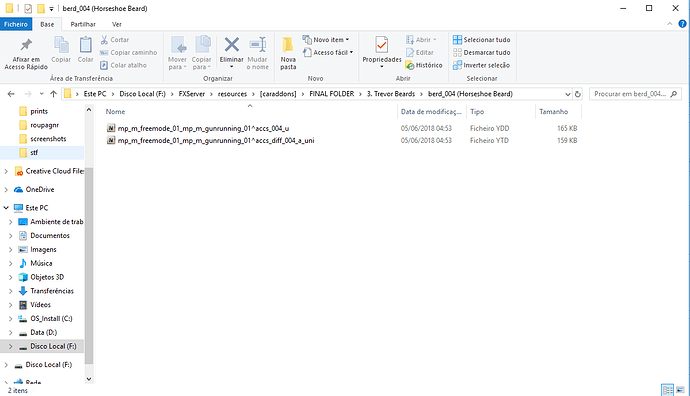This screenshot has width=690, height=396.
Task: Refresh the current folder view
Action: 577,94
